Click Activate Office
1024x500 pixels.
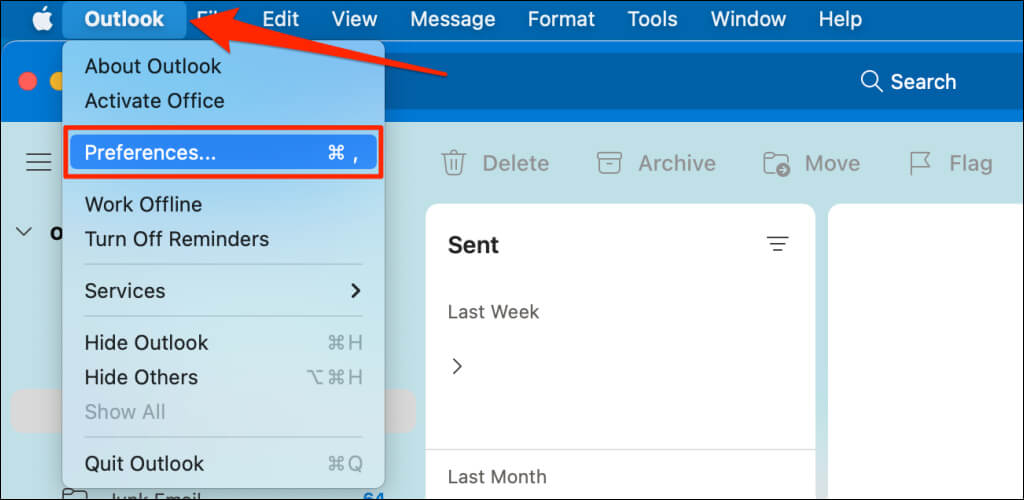pos(154,101)
